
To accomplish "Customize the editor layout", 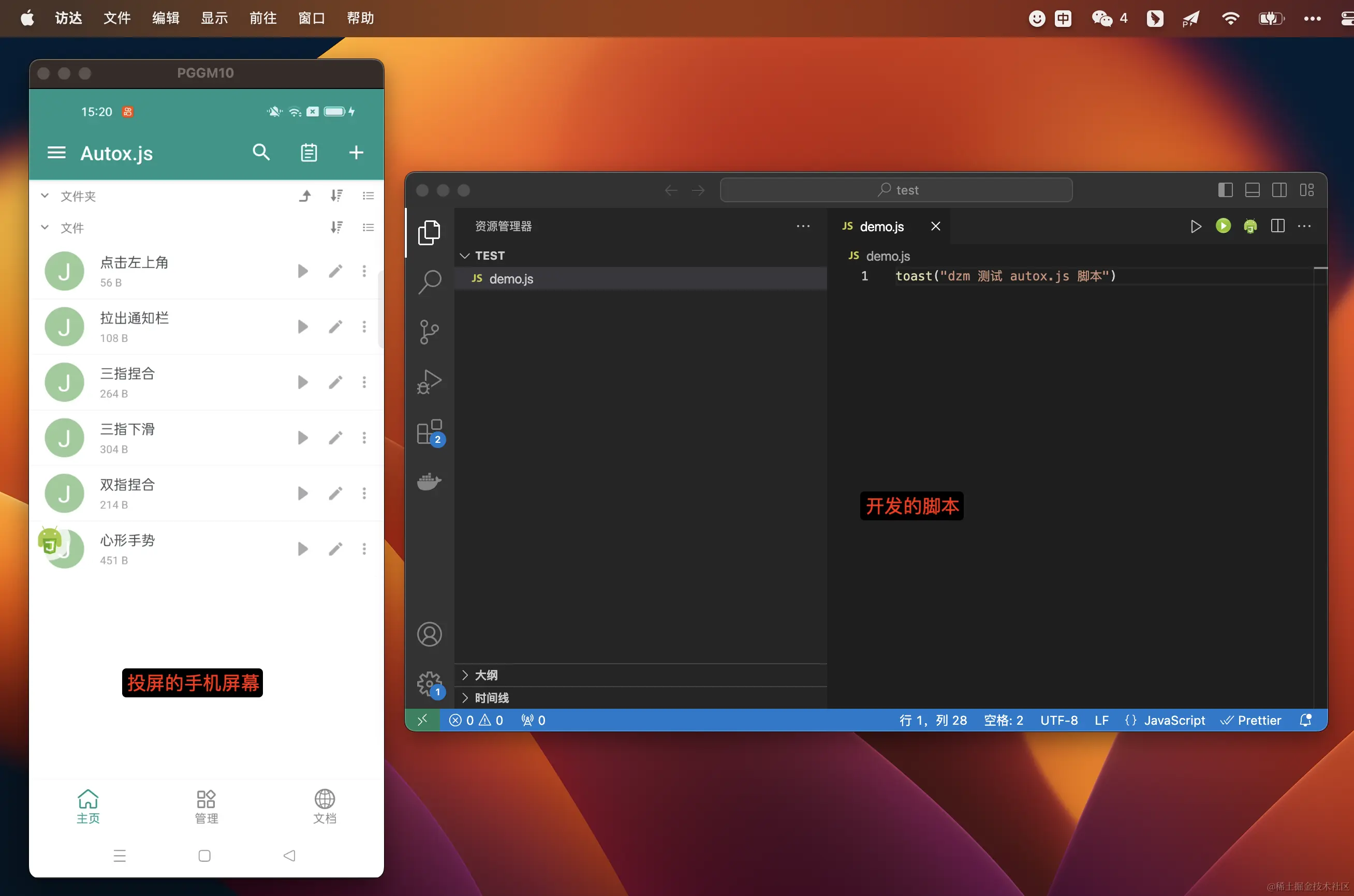I will 1306,190.
